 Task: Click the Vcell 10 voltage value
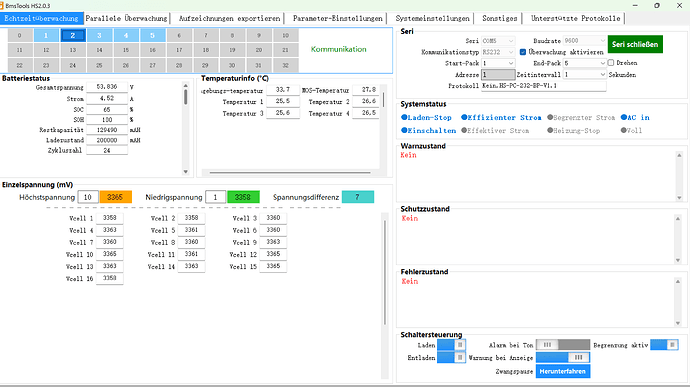point(110,254)
